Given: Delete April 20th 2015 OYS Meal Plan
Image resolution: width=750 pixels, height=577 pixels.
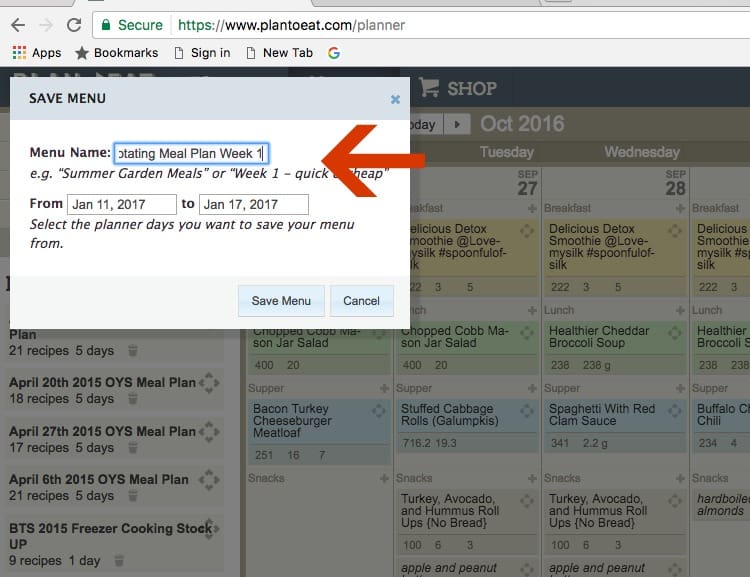Looking at the screenshot, I should tap(133, 399).
